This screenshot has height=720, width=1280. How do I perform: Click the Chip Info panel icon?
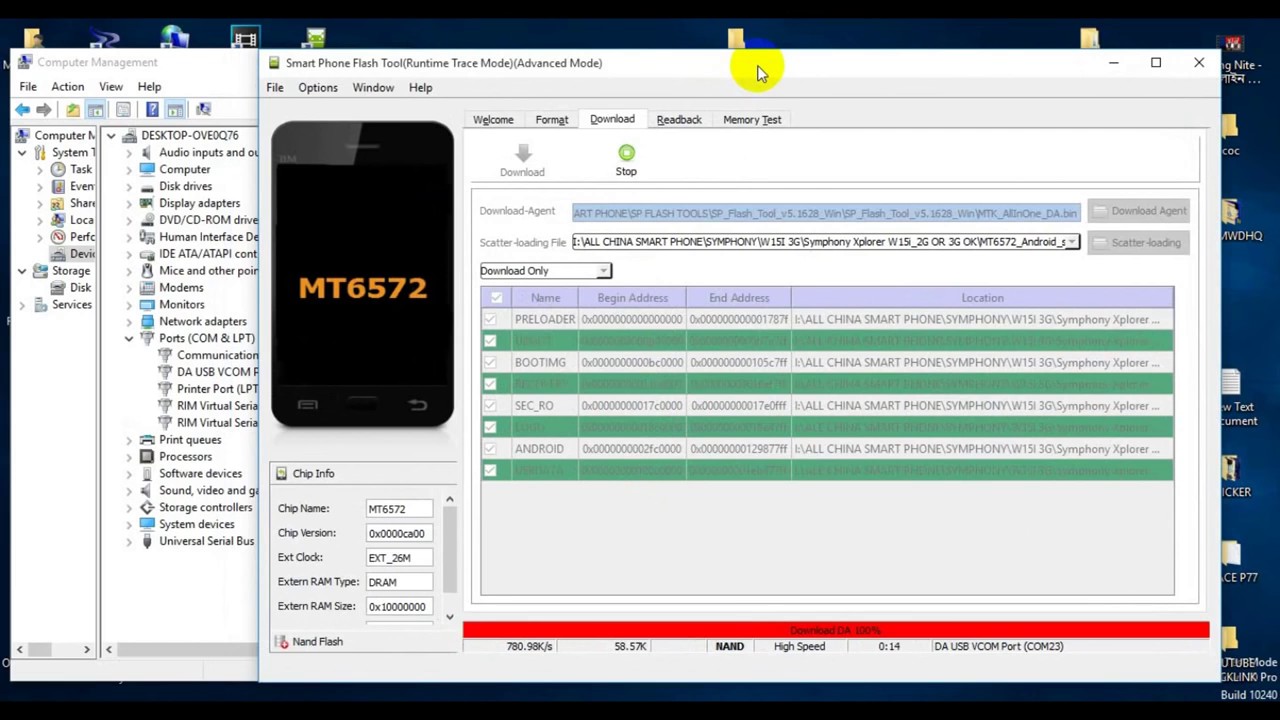click(282, 473)
